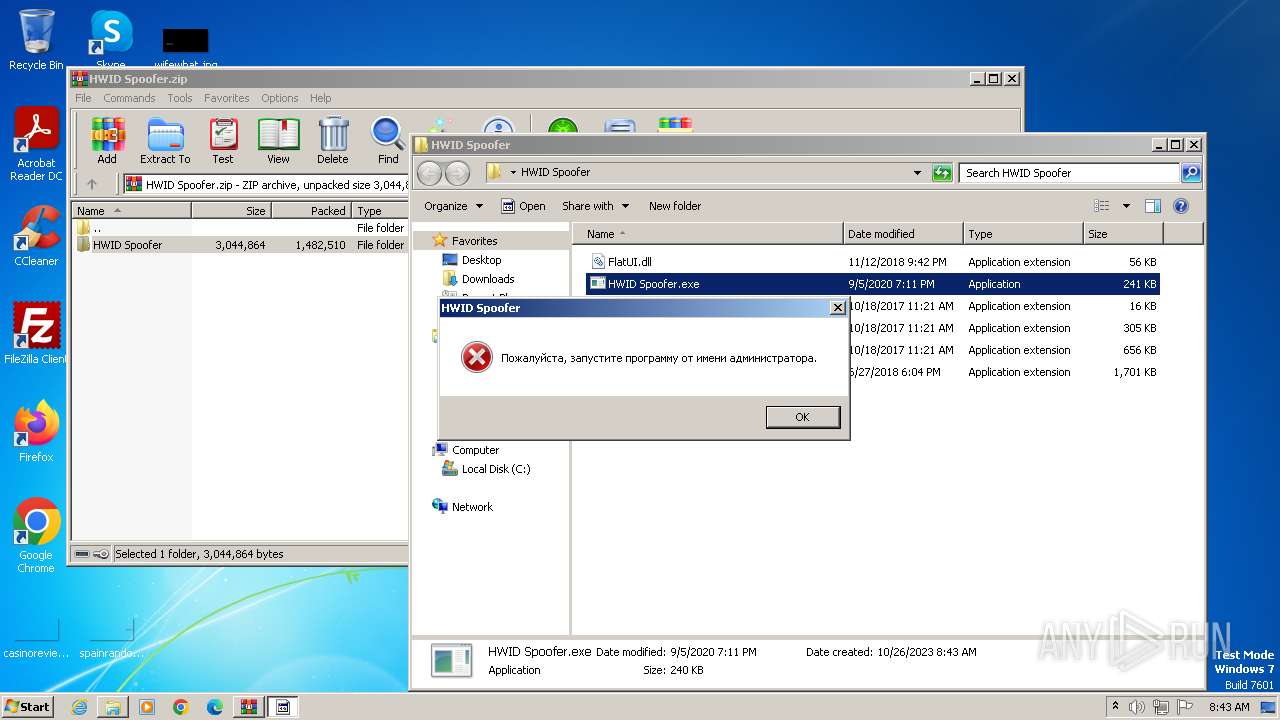
Task: Click the Explorer help question mark icon
Action: pyautogui.click(x=1180, y=206)
